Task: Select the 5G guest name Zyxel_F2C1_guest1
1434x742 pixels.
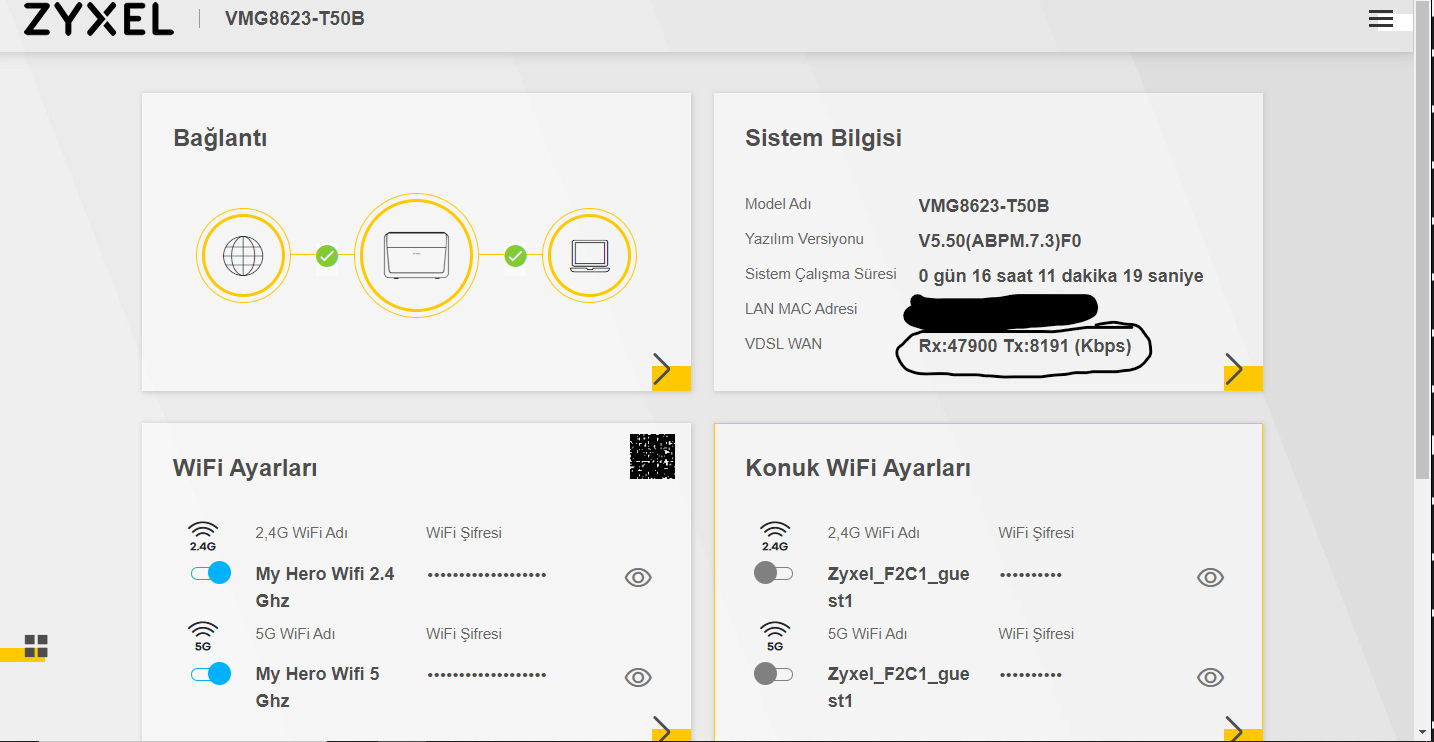Action: pyautogui.click(x=898, y=687)
